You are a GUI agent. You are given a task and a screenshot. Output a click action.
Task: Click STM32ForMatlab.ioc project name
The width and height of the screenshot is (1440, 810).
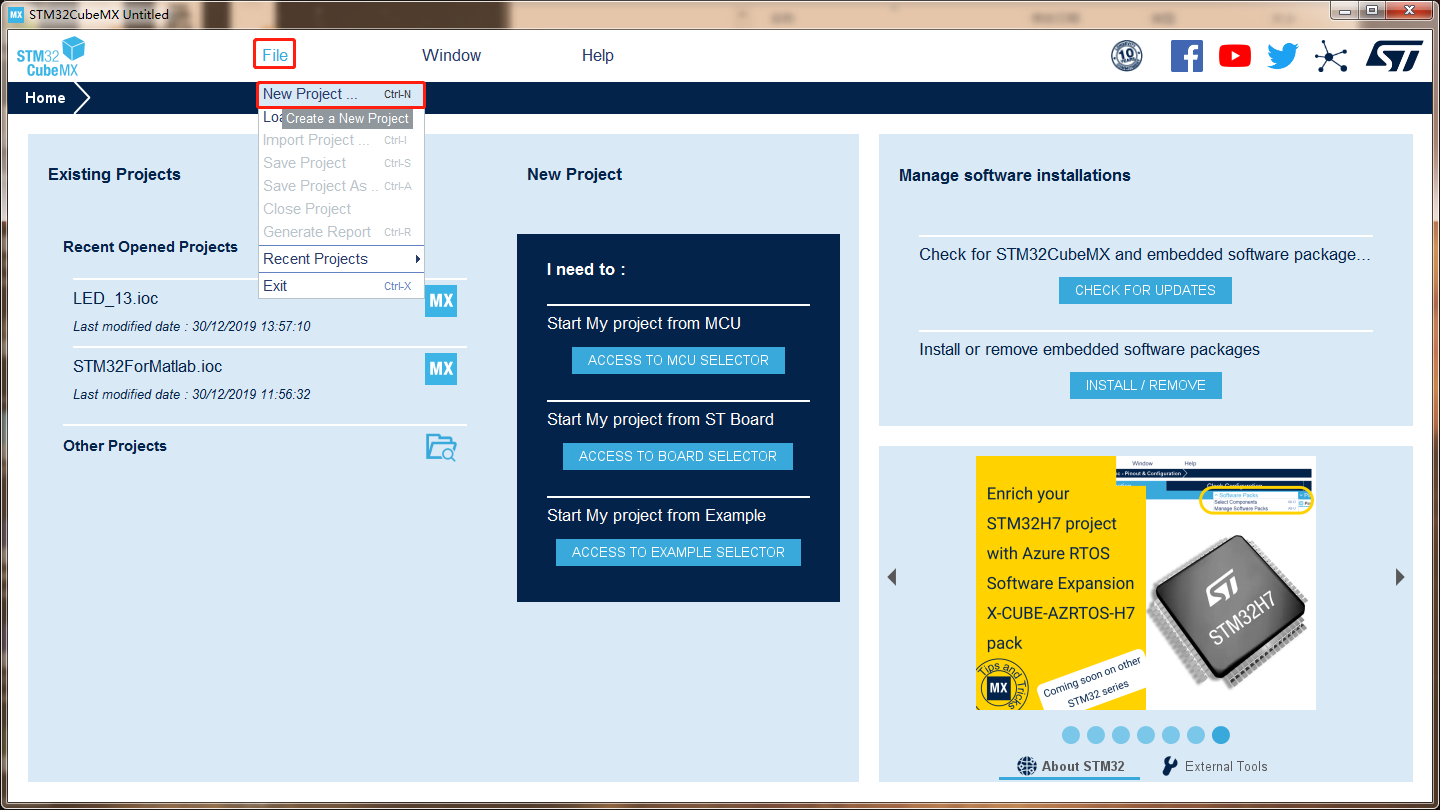tap(148, 366)
